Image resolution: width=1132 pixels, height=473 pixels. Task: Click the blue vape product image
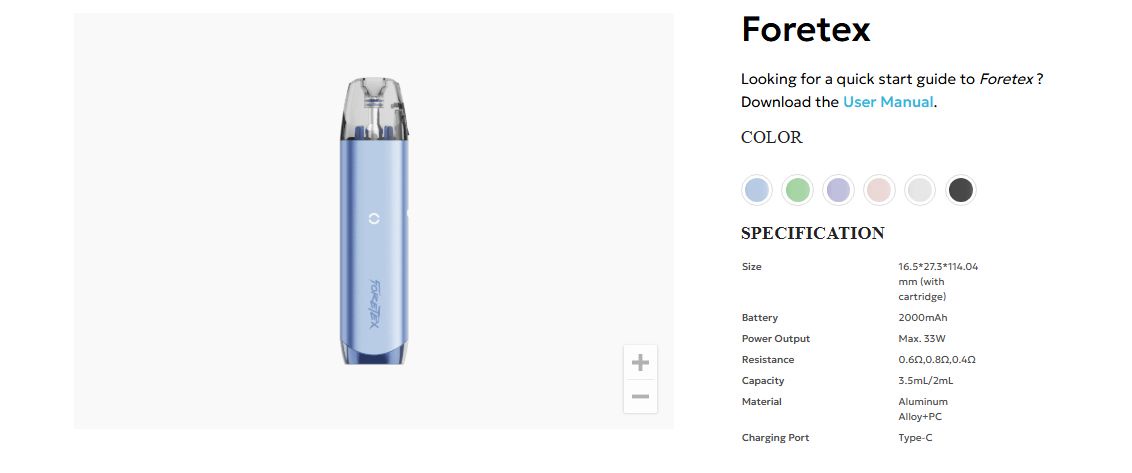click(374, 240)
